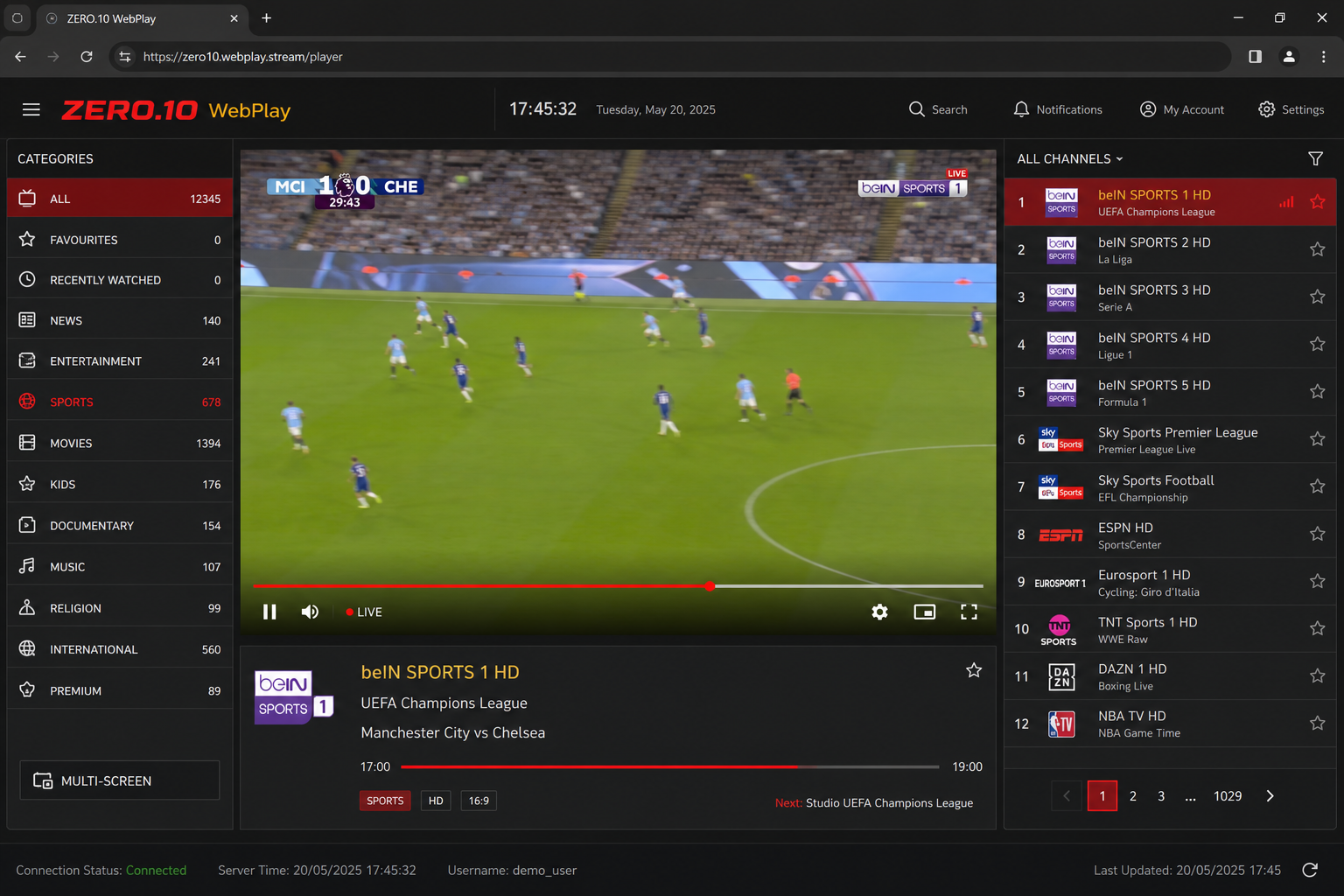Click the video seek bar handle
Image resolution: width=1344 pixels, height=896 pixels.
click(x=710, y=585)
